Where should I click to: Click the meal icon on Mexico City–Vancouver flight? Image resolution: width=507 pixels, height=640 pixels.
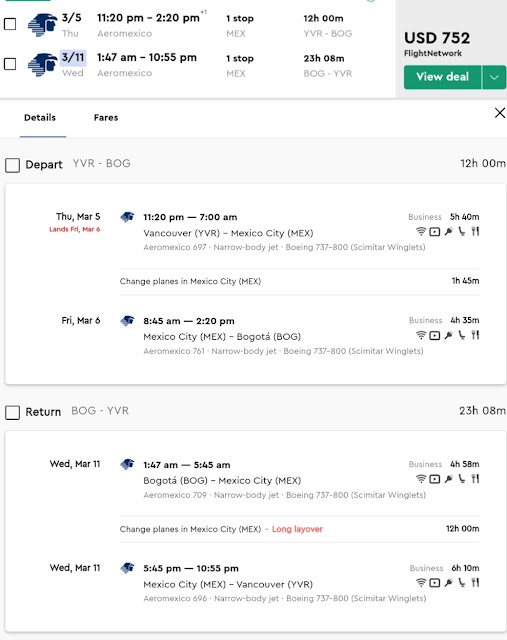tap(475, 583)
